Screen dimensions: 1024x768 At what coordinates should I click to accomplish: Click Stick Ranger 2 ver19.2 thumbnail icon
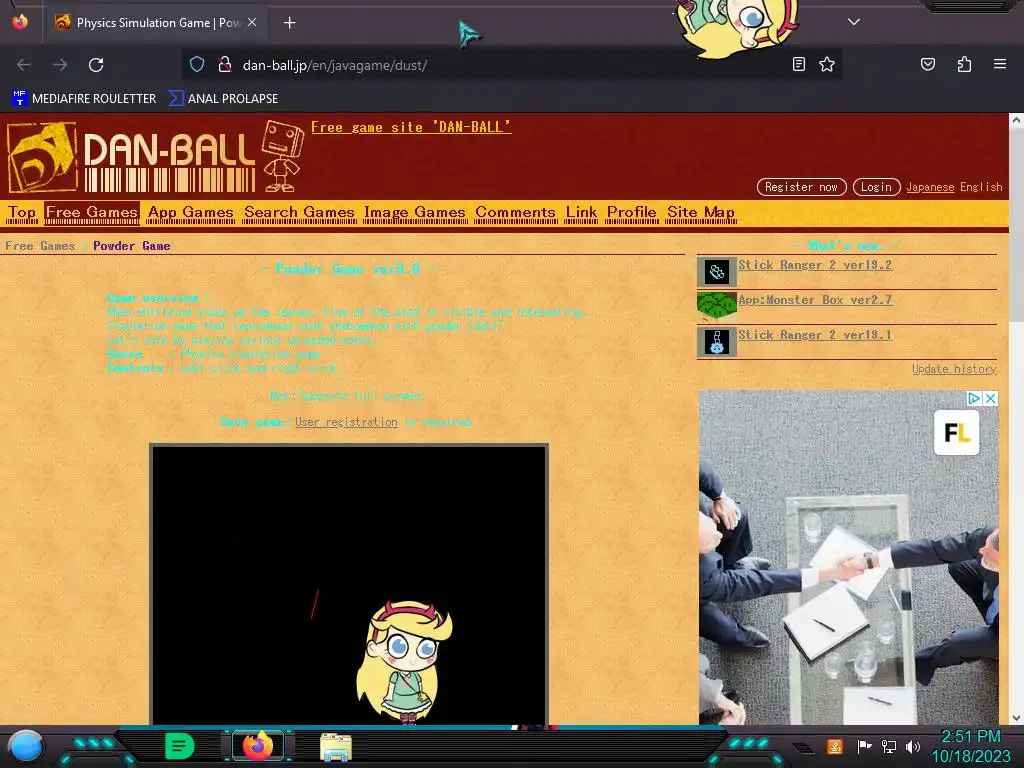(x=716, y=272)
